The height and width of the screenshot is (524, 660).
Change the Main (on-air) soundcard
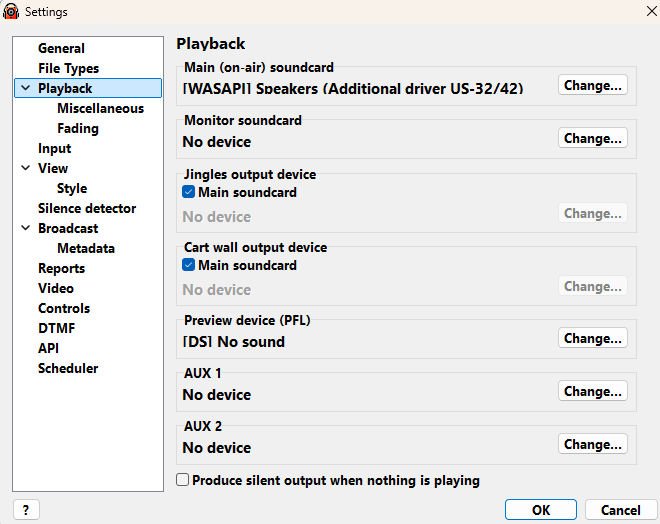point(593,85)
